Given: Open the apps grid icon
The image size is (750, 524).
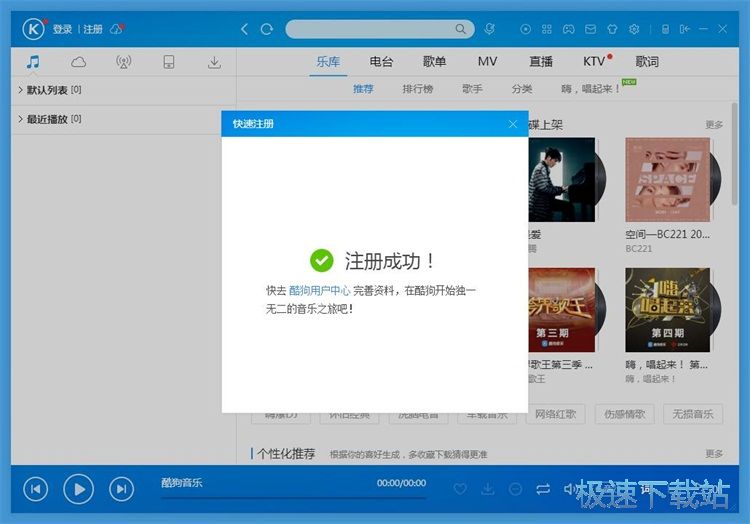Looking at the screenshot, I should (x=547, y=29).
